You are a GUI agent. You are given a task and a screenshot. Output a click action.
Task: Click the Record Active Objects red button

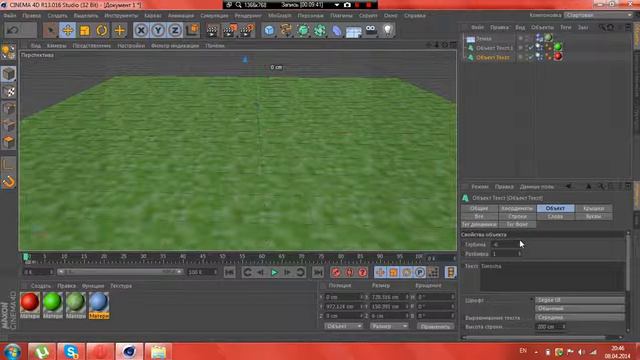coord(336,272)
